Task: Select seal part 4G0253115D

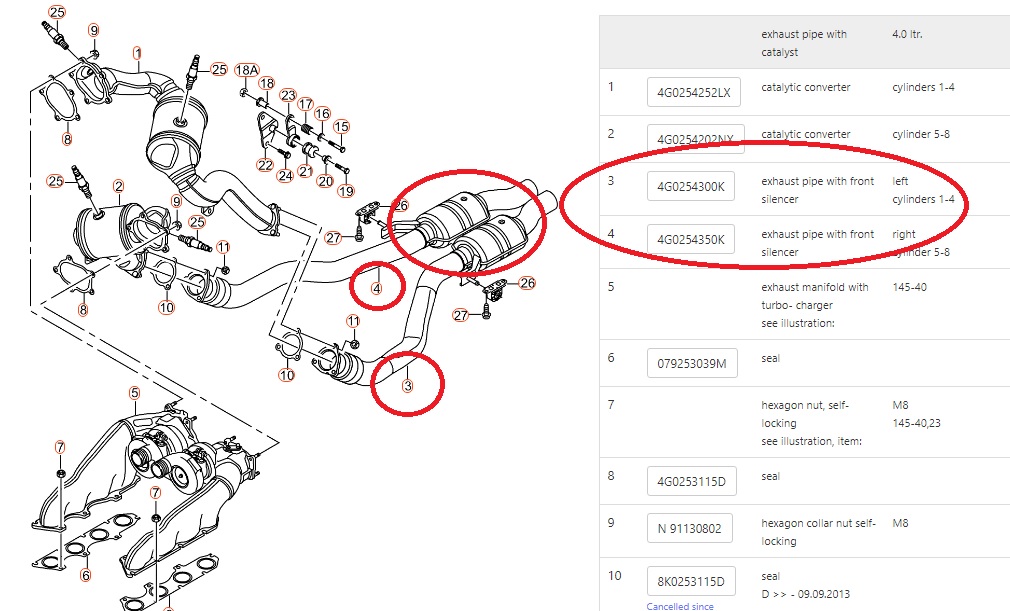Action: coord(692,481)
